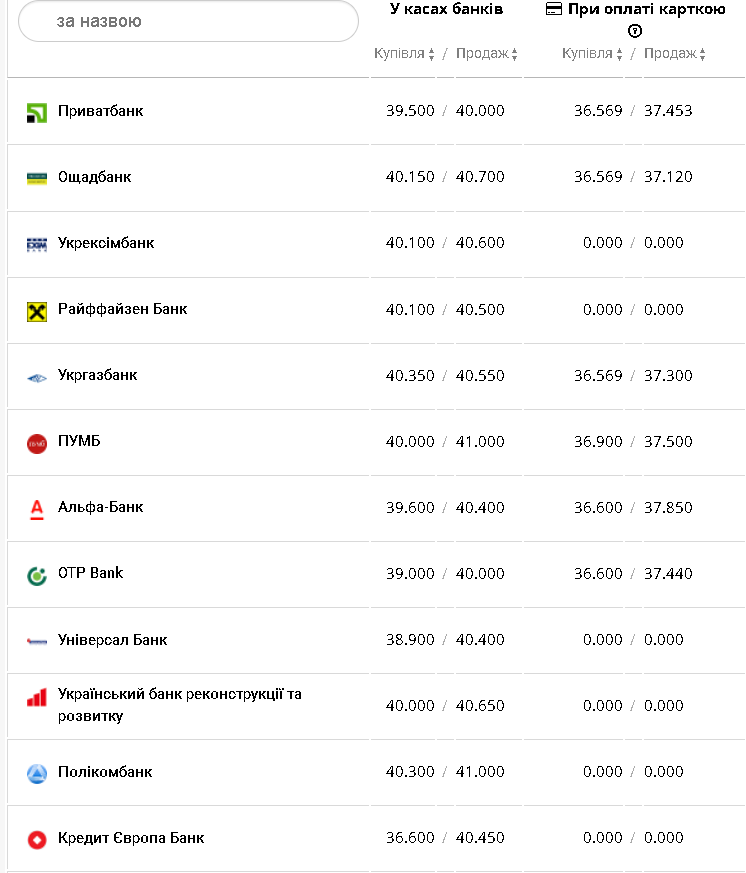The height and width of the screenshot is (873, 746).
Task: Open the Укргазбанк bank link
Action: tap(98, 375)
